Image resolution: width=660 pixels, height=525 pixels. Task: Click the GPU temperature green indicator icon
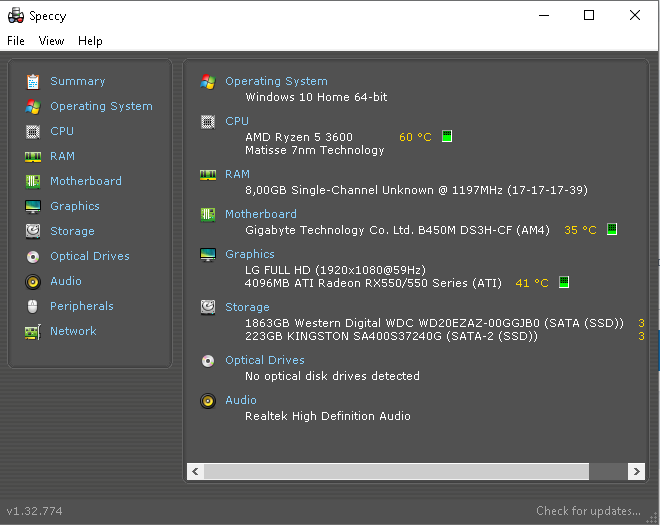click(564, 282)
